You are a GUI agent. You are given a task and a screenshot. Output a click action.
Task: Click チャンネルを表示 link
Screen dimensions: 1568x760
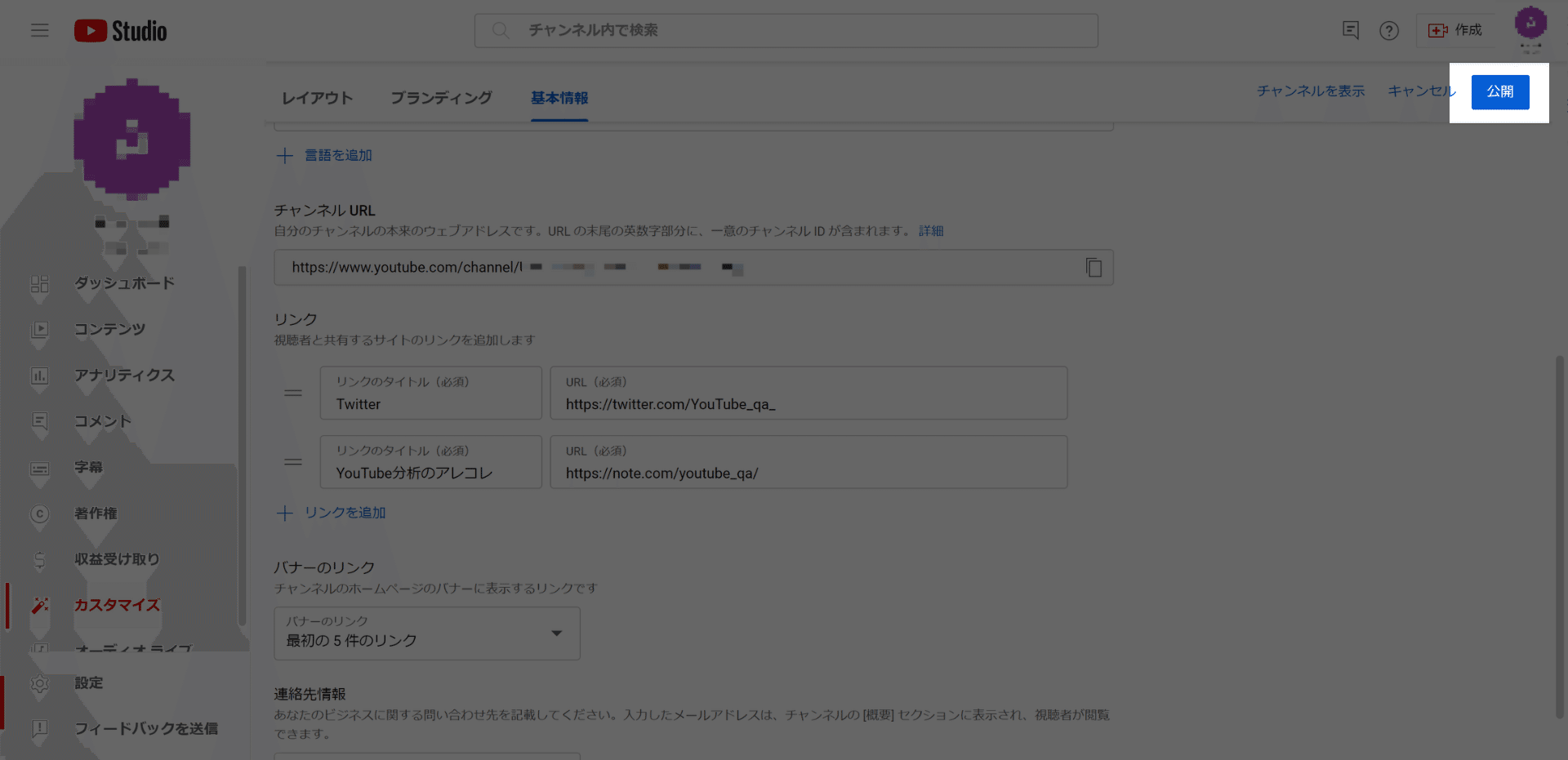1311,91
